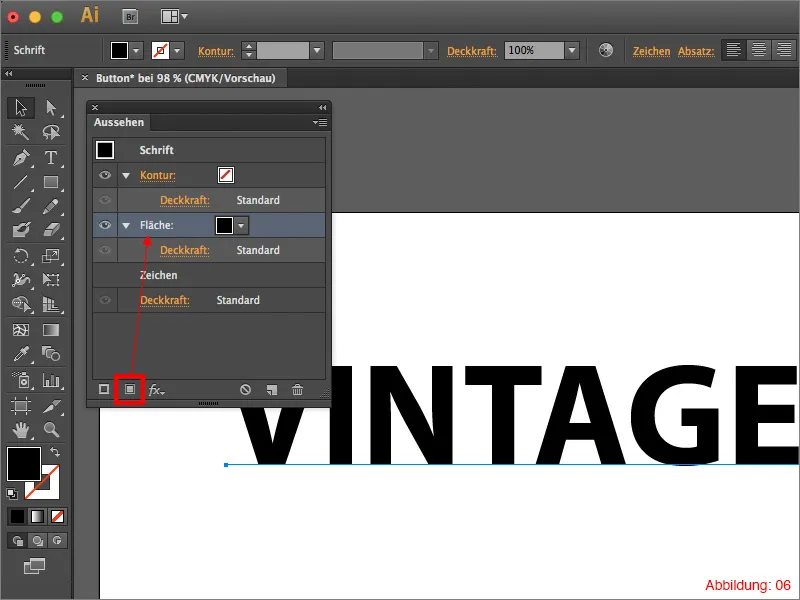Screen dimensions: 800x600
Task: Click large fill swatch in toolbox
Action: click(23, 464)
